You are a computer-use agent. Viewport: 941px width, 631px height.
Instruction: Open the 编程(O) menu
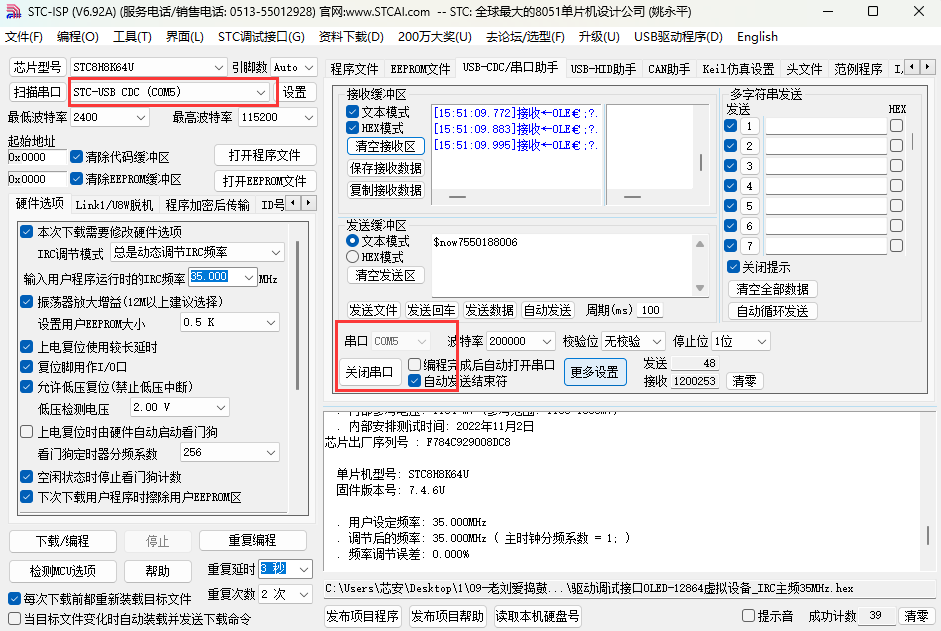[77, 37]
